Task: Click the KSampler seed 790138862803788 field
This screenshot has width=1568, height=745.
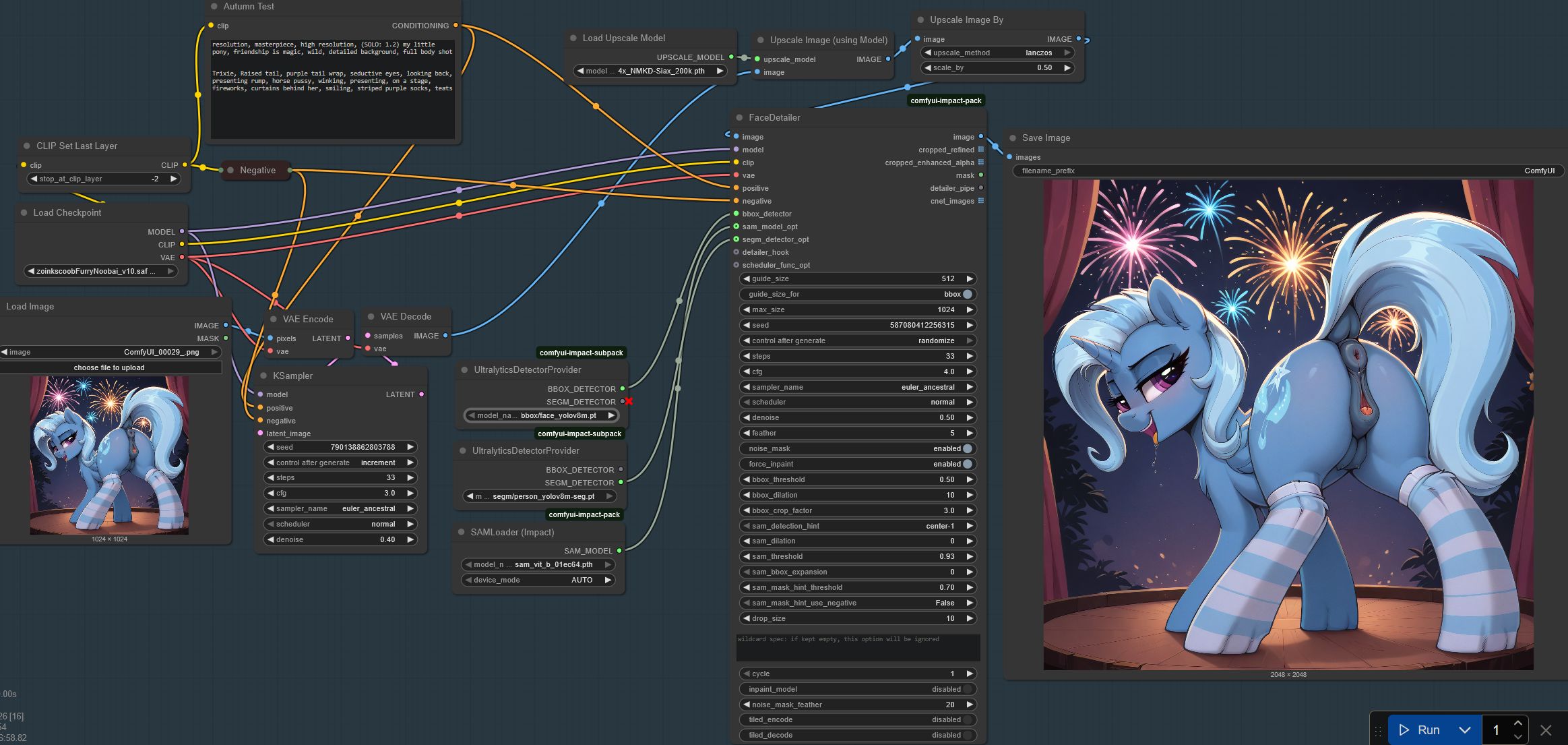Action: (340, 448)
